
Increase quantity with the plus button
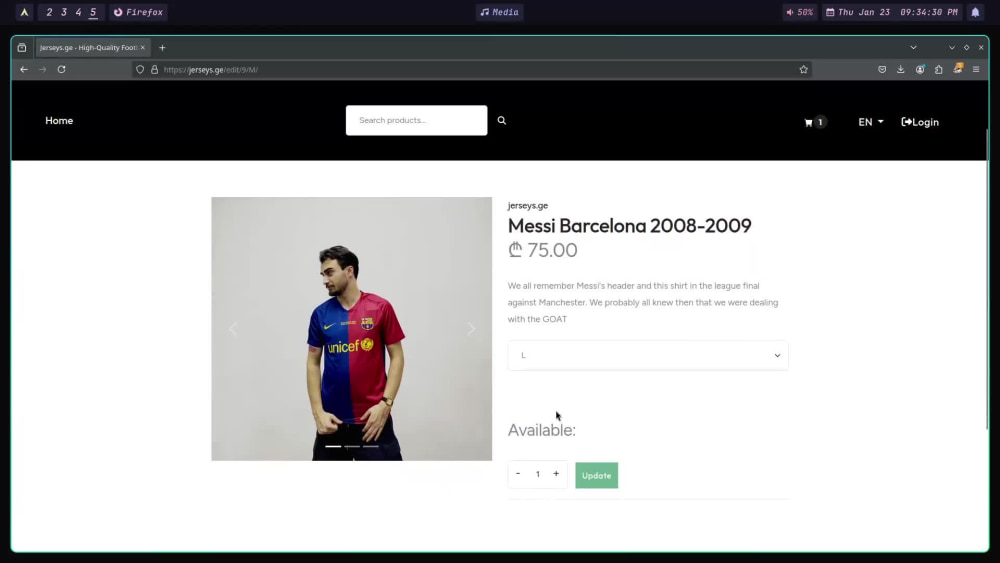(x=556, y=474)
